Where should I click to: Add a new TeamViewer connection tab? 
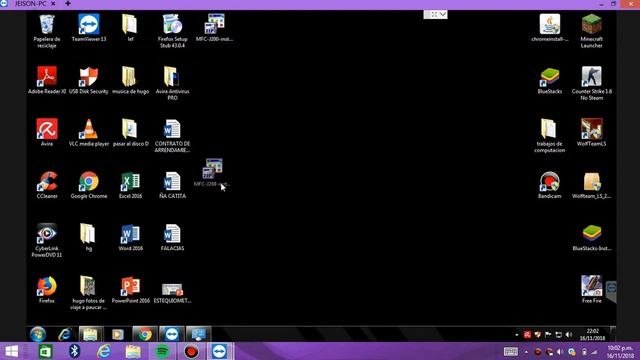point(68,4)
